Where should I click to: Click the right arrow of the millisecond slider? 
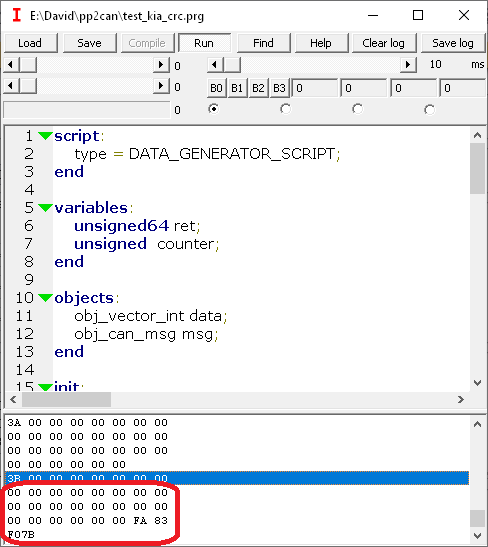click(x=408, y=65)
